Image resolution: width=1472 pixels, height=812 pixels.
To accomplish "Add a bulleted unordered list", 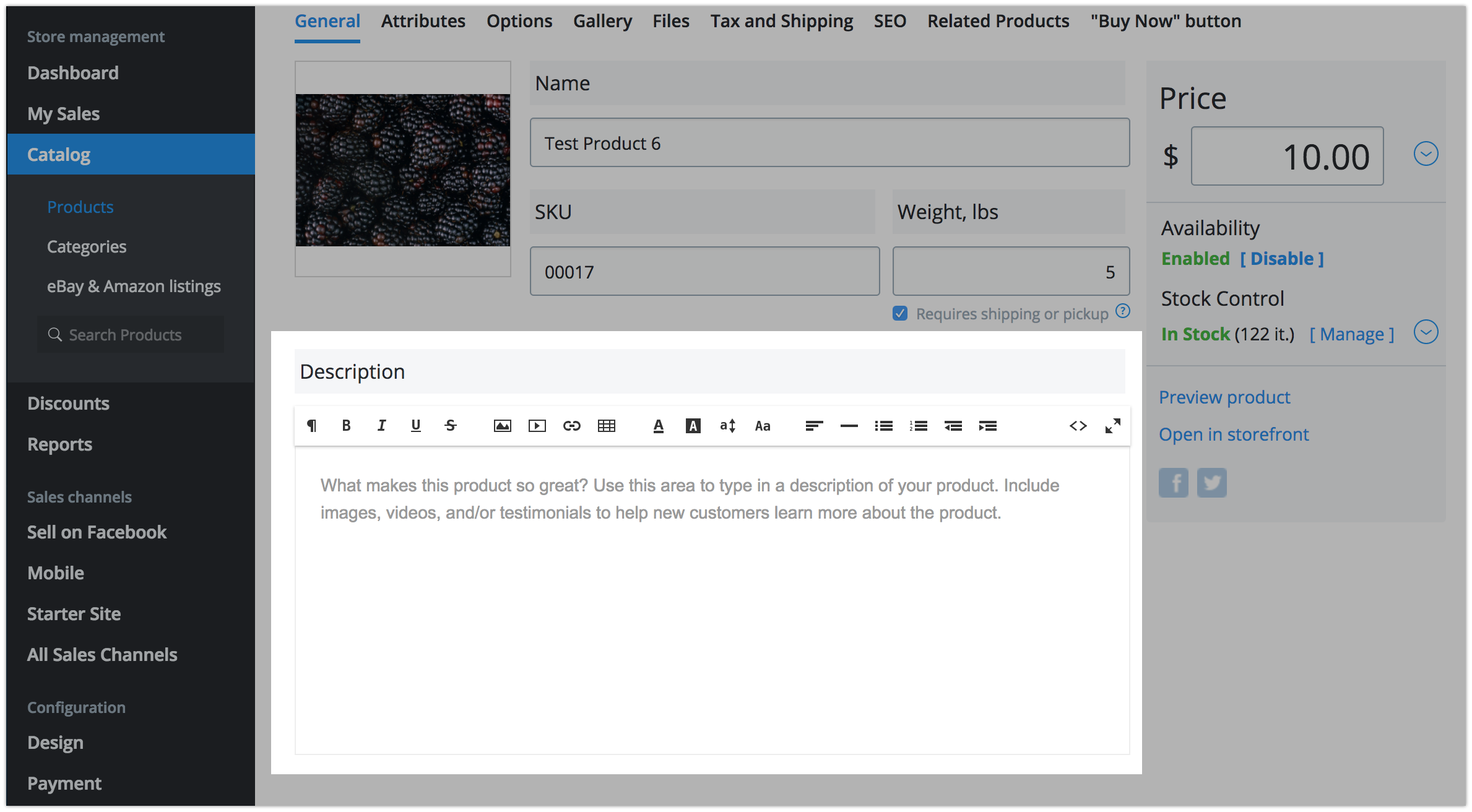I will point(883,426).
